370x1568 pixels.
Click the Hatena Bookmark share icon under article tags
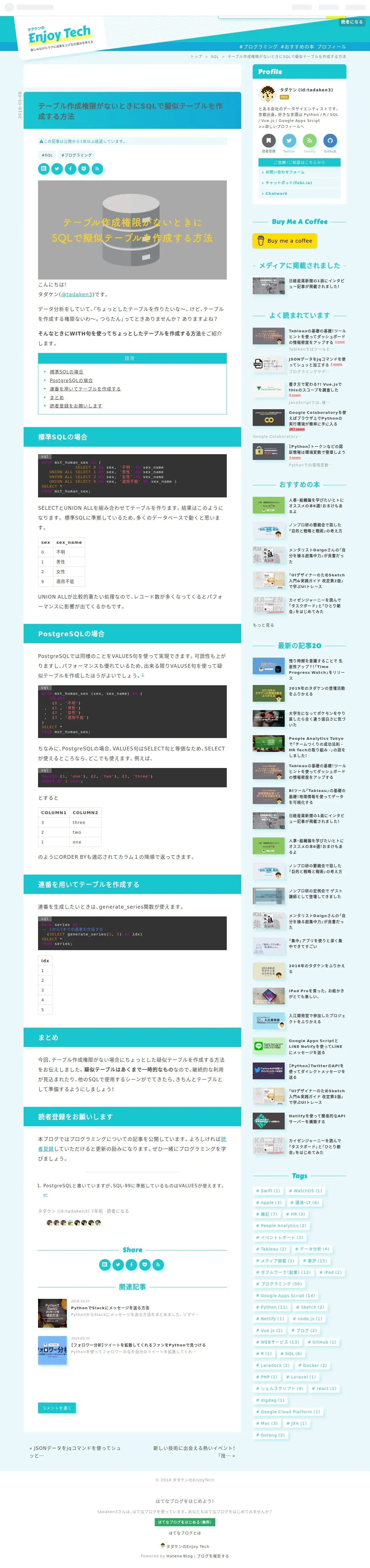43,169
